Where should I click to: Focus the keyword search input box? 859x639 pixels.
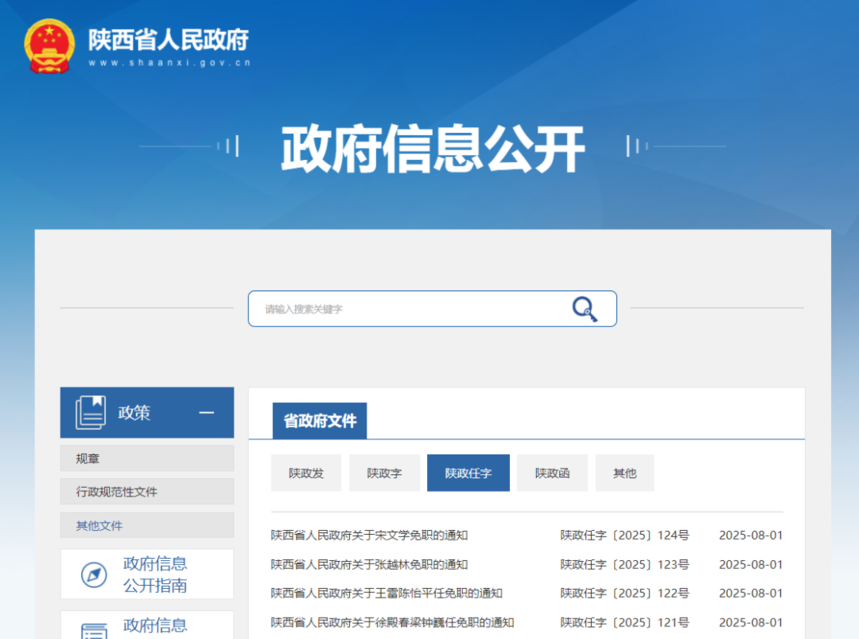click(410, 309)
